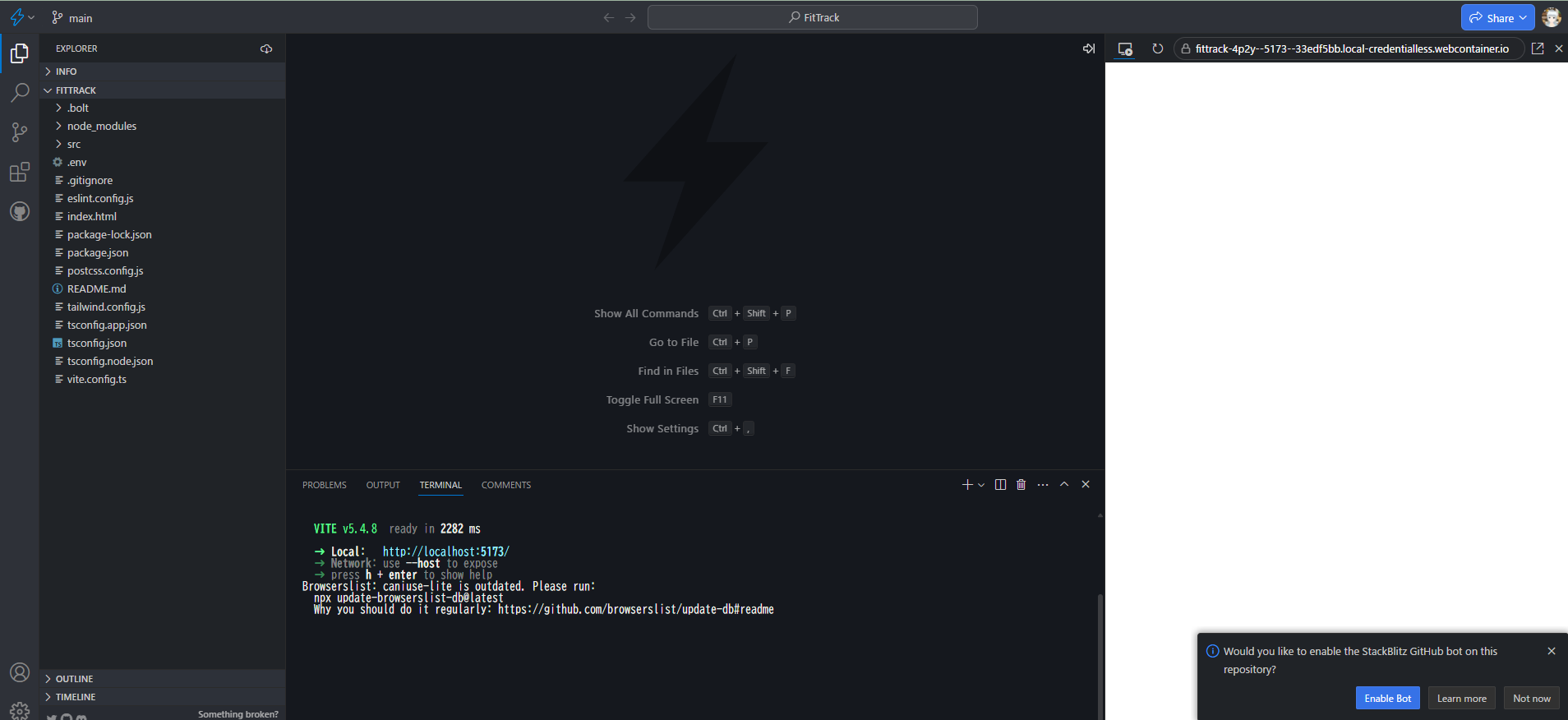Switch to the COMMENTS tab

click(x=506, y=485)
